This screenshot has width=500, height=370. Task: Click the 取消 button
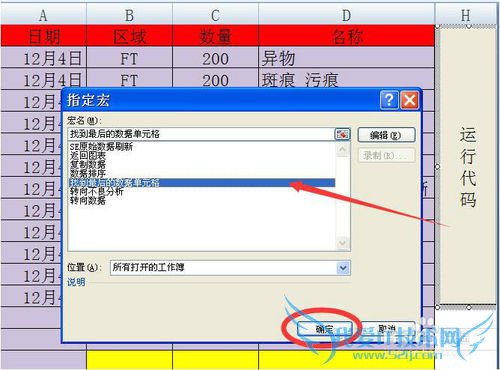387,329
